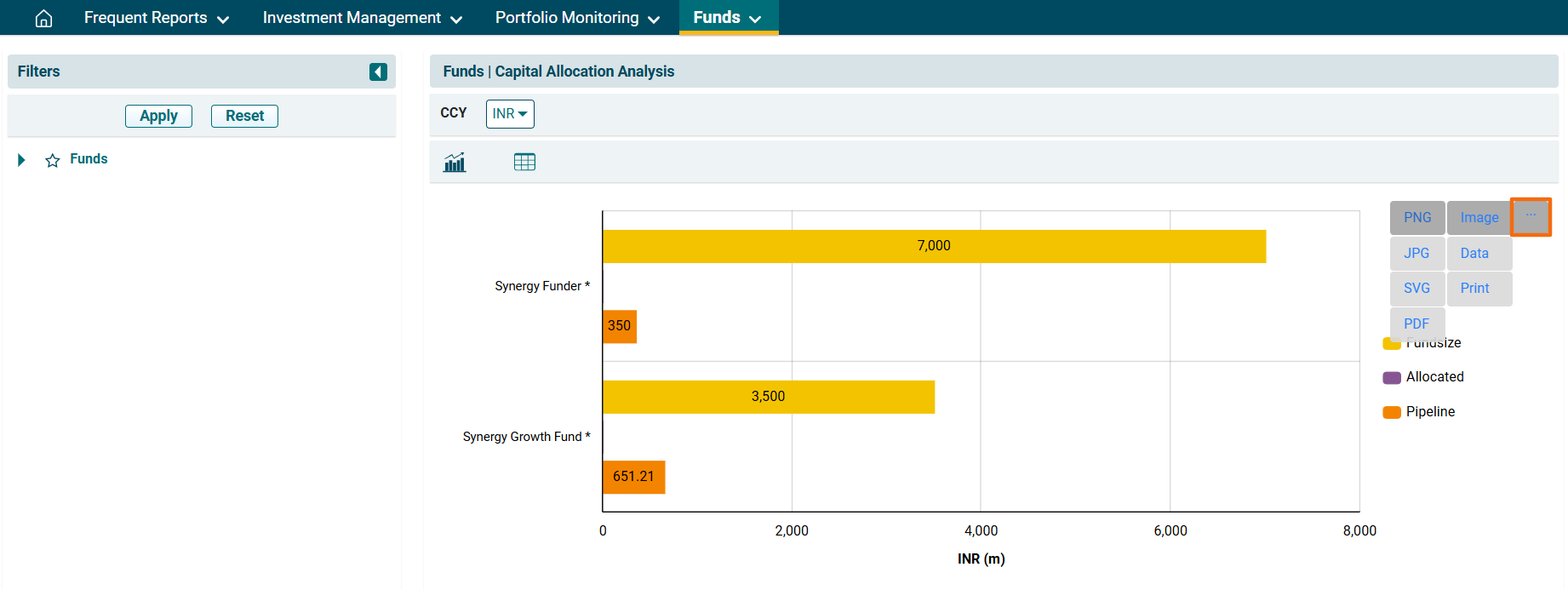The width and height of the screenshot is (1568, 590).
Task: Click the Apply filters button
Action: pyautogui.click(x=158, y=116)
